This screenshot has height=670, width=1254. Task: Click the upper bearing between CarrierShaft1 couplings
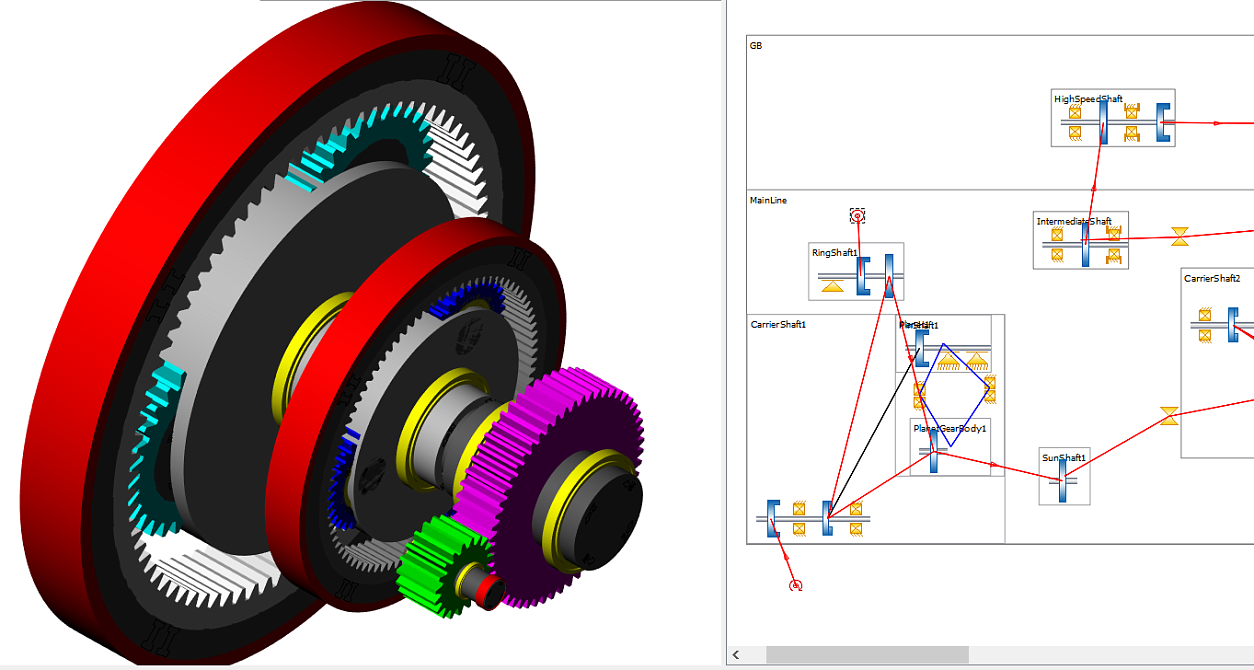coord(799,508)
